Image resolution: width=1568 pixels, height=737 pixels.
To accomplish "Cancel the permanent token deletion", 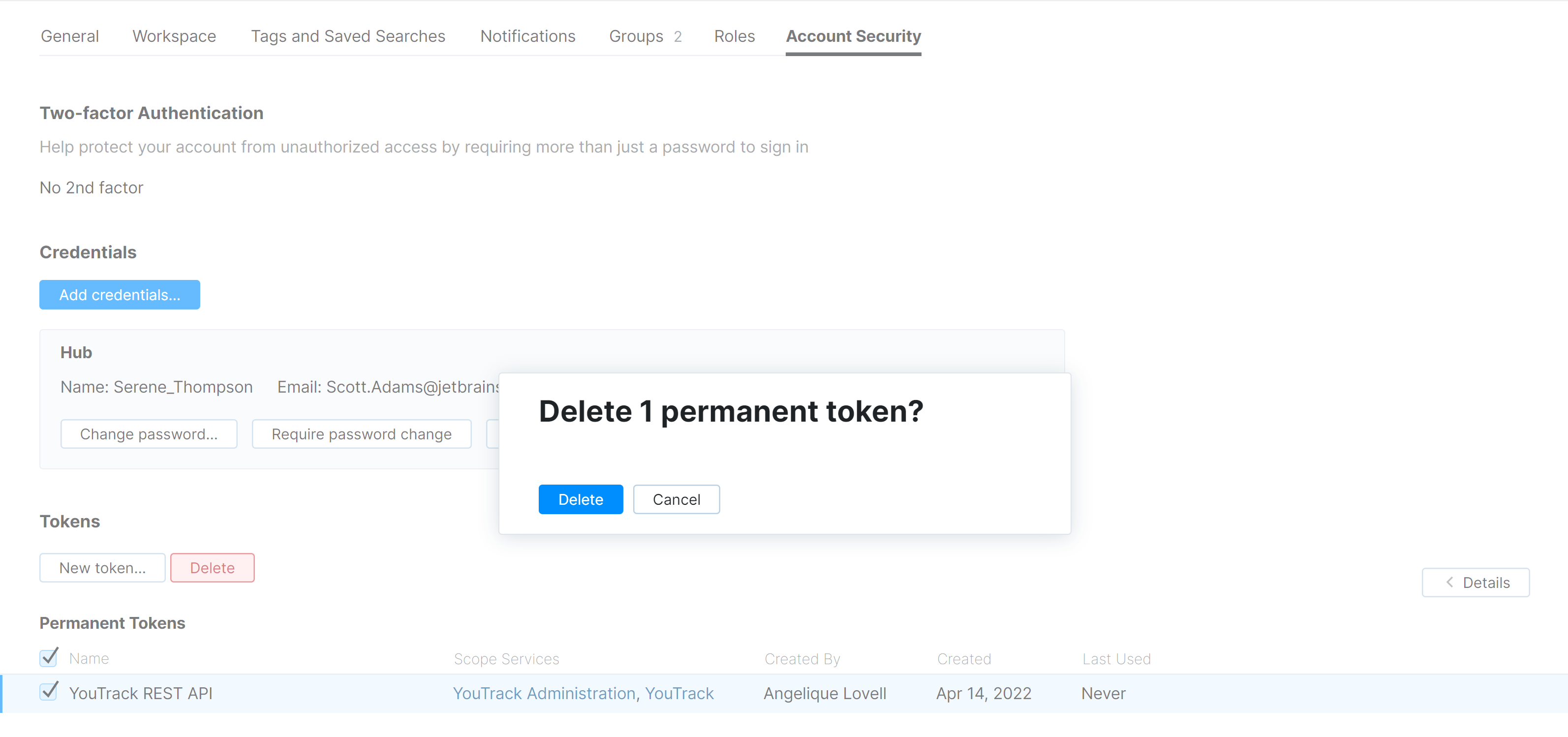I will pos(676,499).
